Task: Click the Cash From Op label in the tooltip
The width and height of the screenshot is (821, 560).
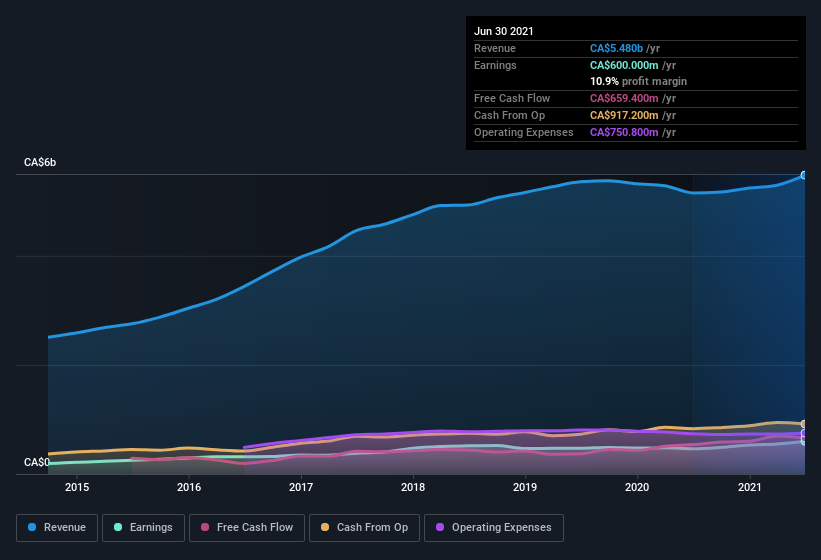Action: click(509, 115)
